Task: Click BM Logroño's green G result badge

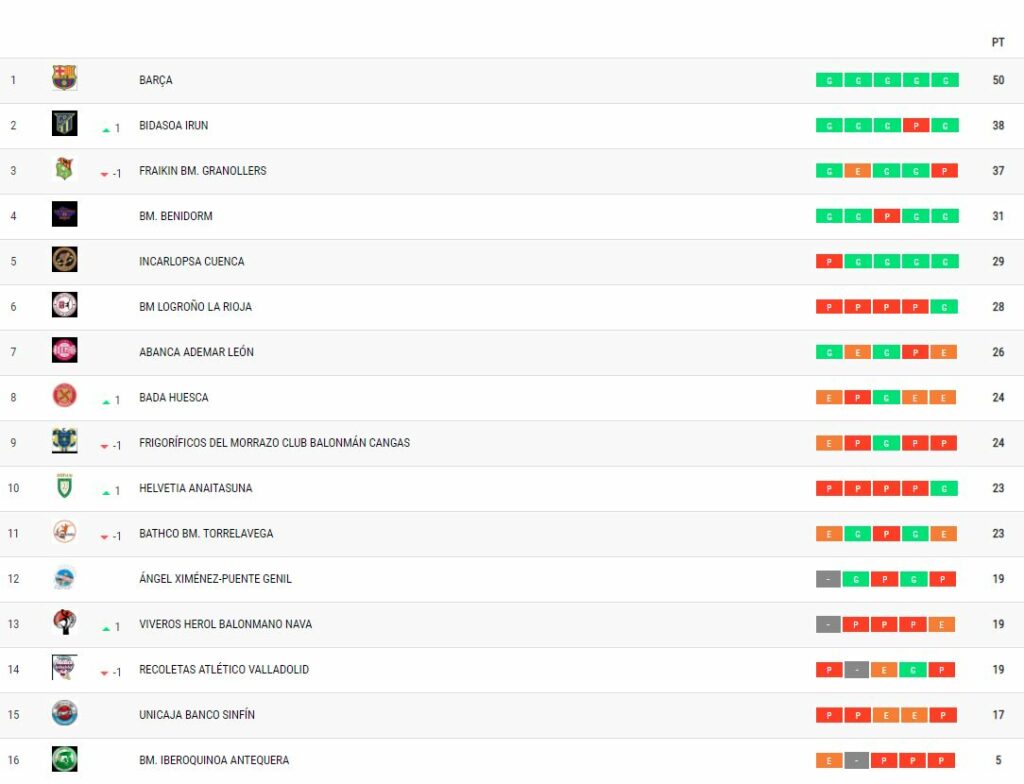Action: pos(944,307)
